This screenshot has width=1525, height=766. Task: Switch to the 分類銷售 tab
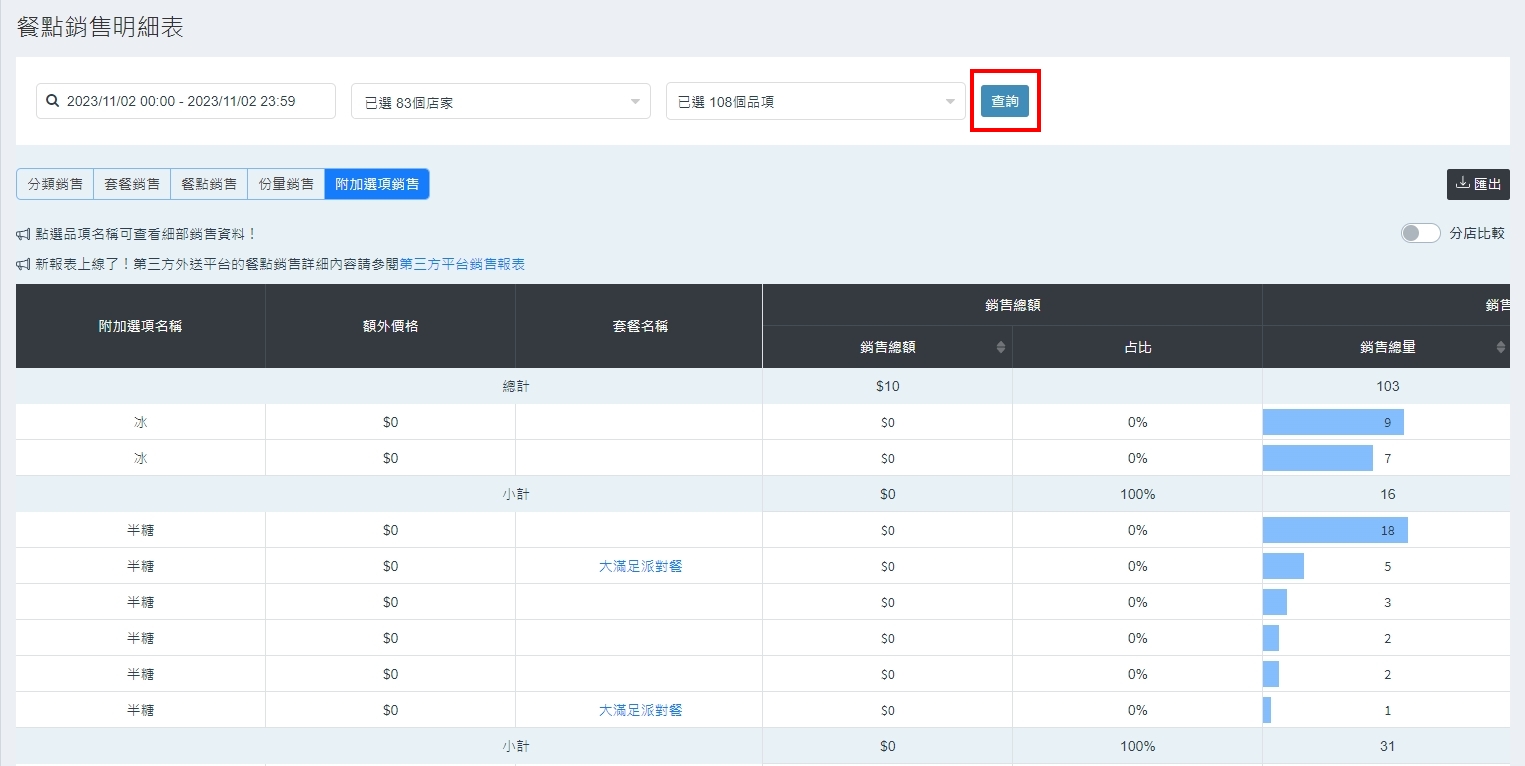55,184
